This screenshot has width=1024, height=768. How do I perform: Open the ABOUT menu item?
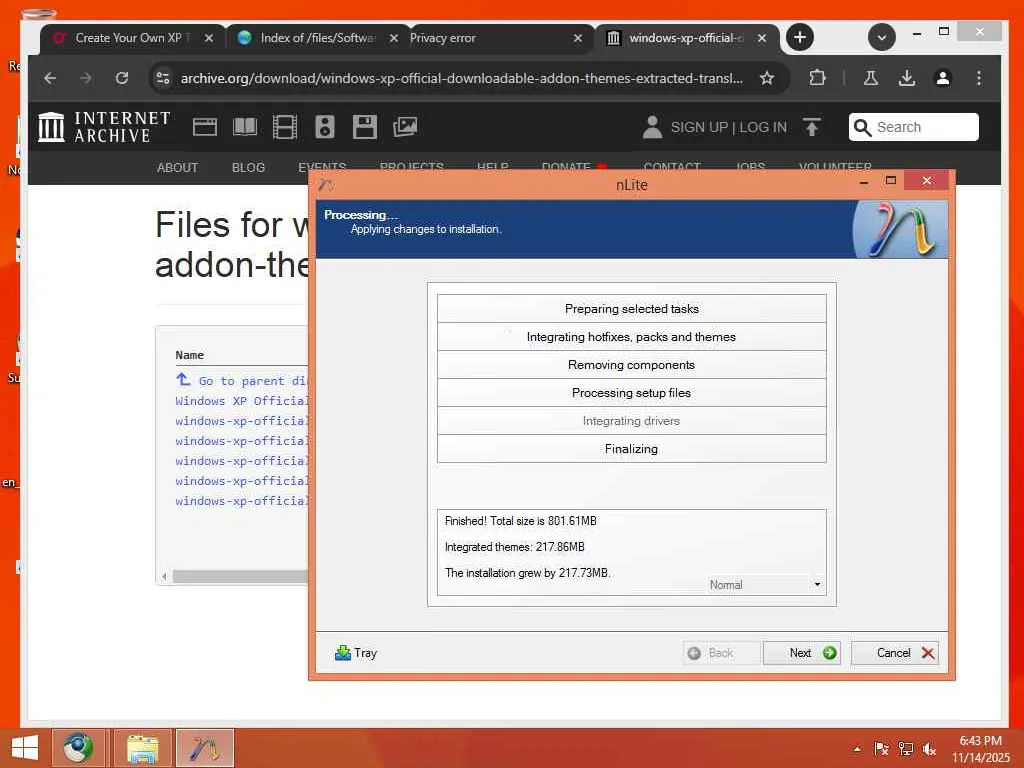pos(177,167)
